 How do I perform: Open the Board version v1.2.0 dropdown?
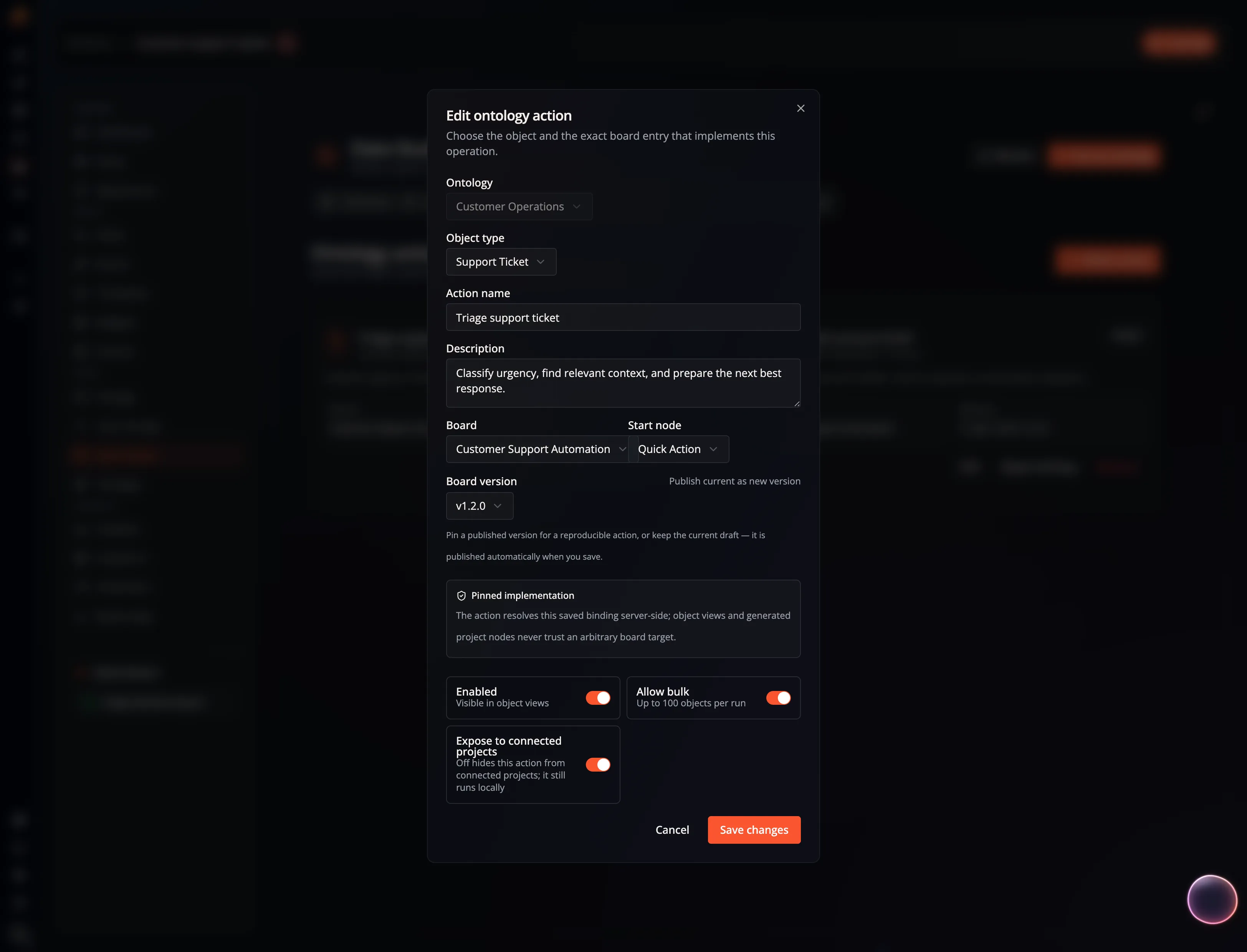point(480,506)
